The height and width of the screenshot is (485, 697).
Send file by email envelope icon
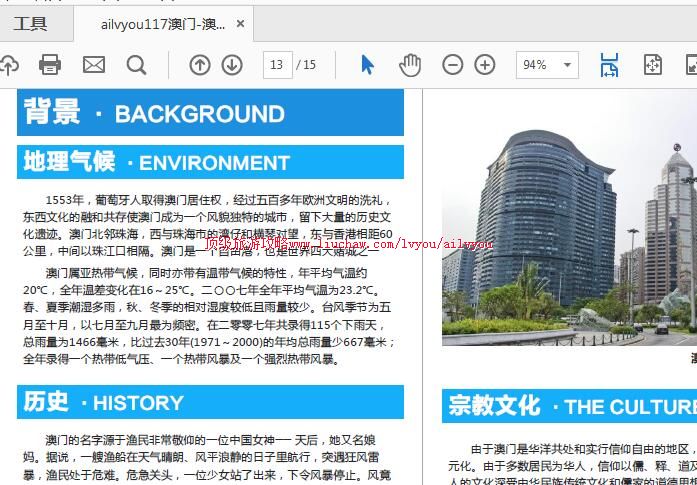click(x=93, y=65)
